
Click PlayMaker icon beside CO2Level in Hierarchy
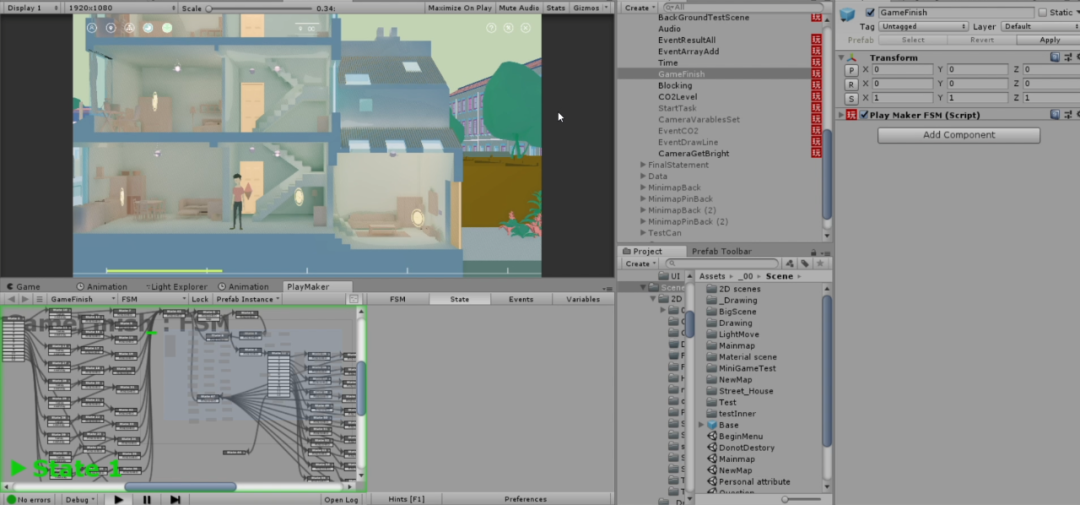click(x=816, y=96)
